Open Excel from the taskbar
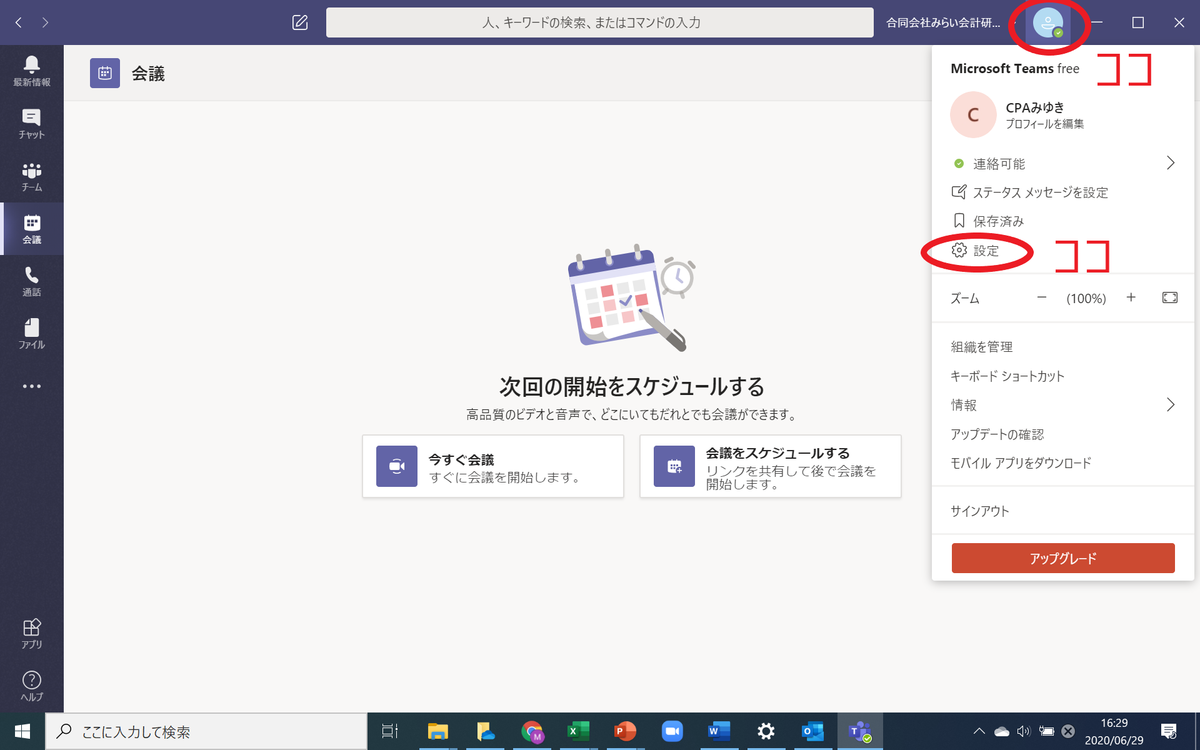 pyautogui.click(x=577, y=731)
